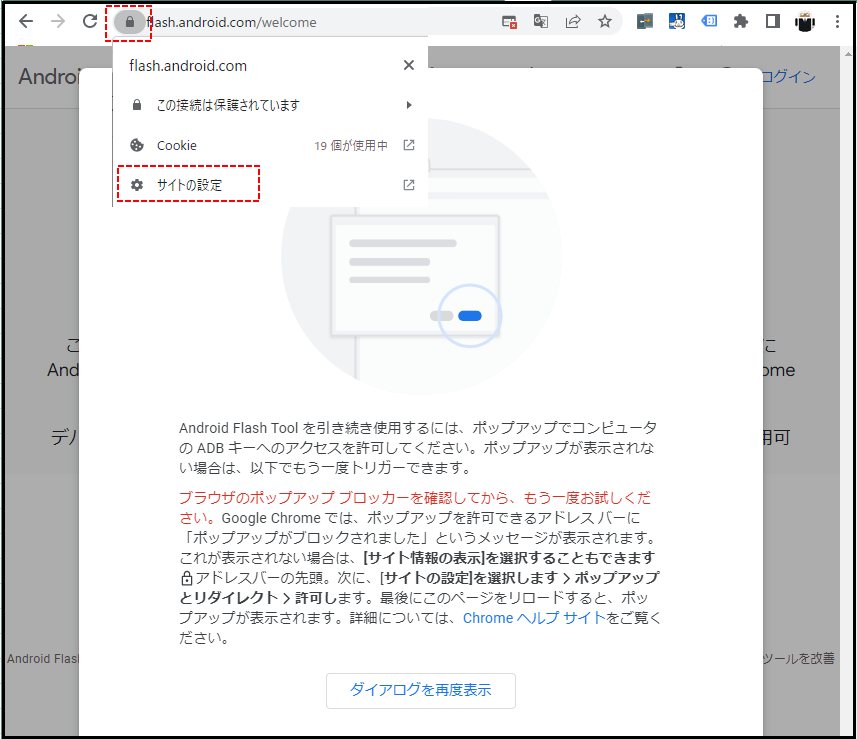
Task: Open the profile avatar icon
Action: pos(805,22)
